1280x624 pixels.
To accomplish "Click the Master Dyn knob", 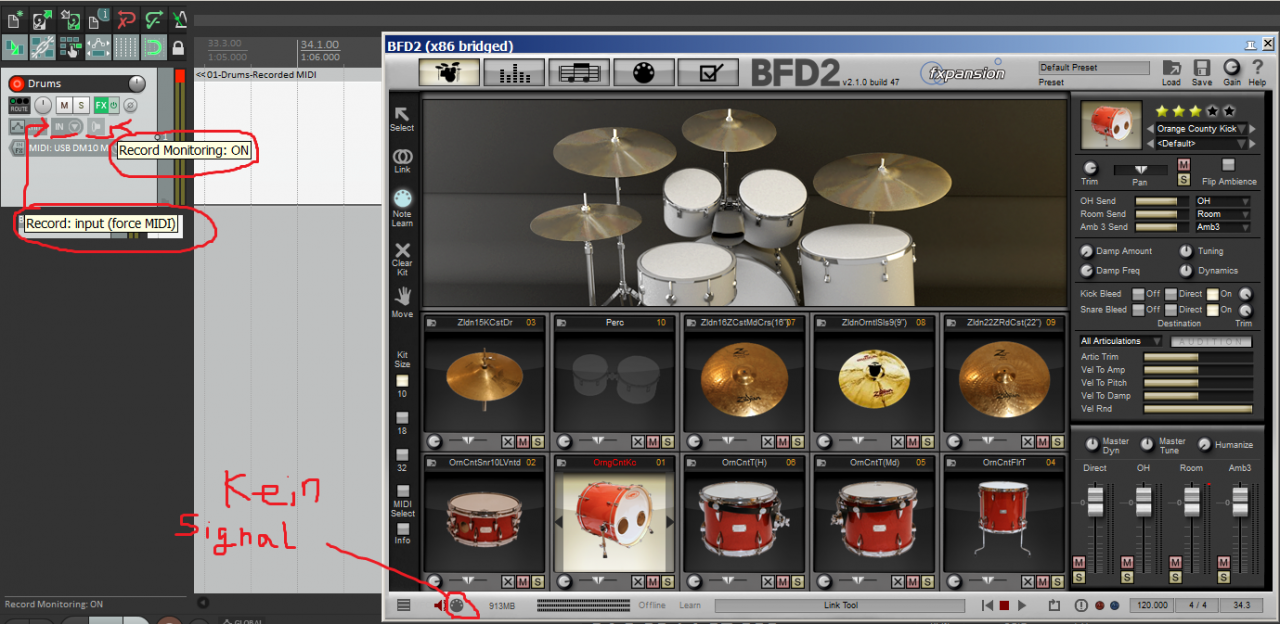I will (1092, 445).
